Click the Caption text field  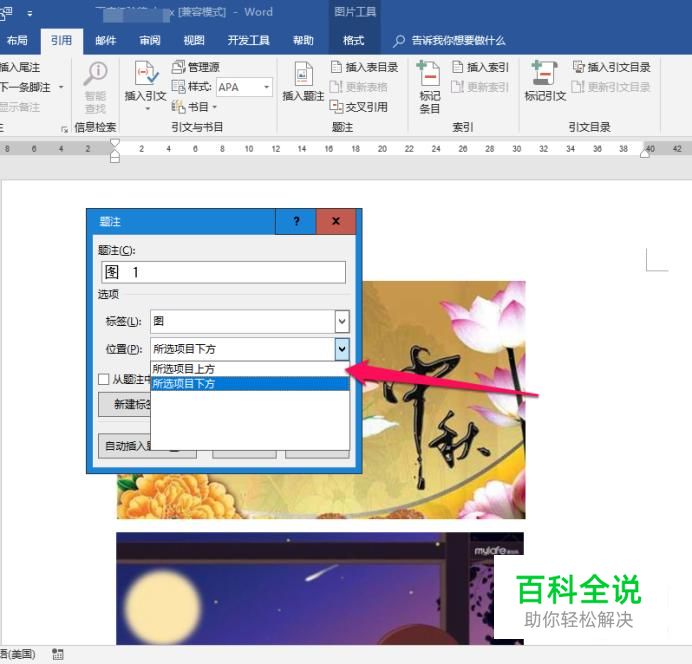pyautogui.click(x=223, y=272)
